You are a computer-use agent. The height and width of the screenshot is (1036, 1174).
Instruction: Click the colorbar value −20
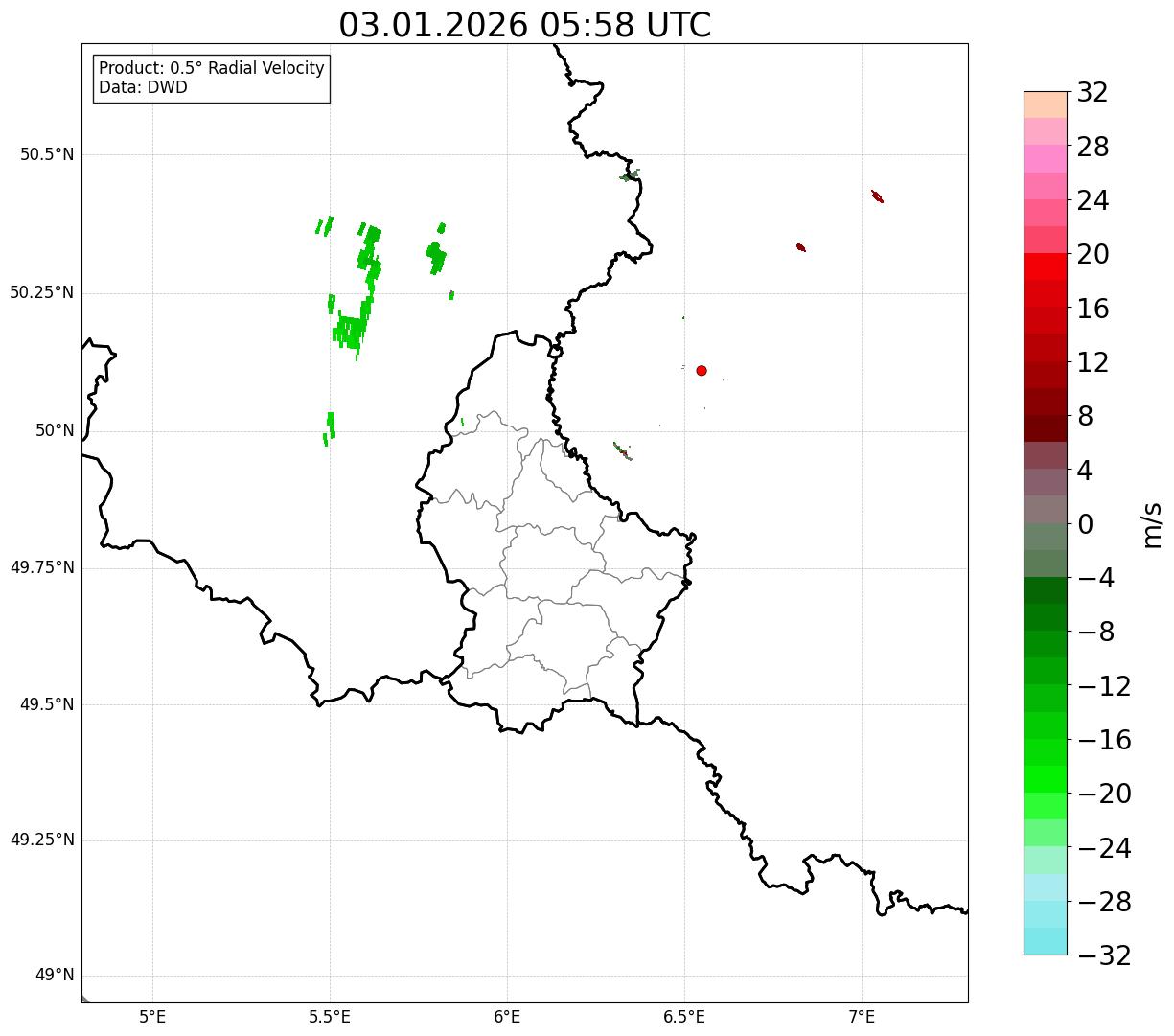[1104, 794]
